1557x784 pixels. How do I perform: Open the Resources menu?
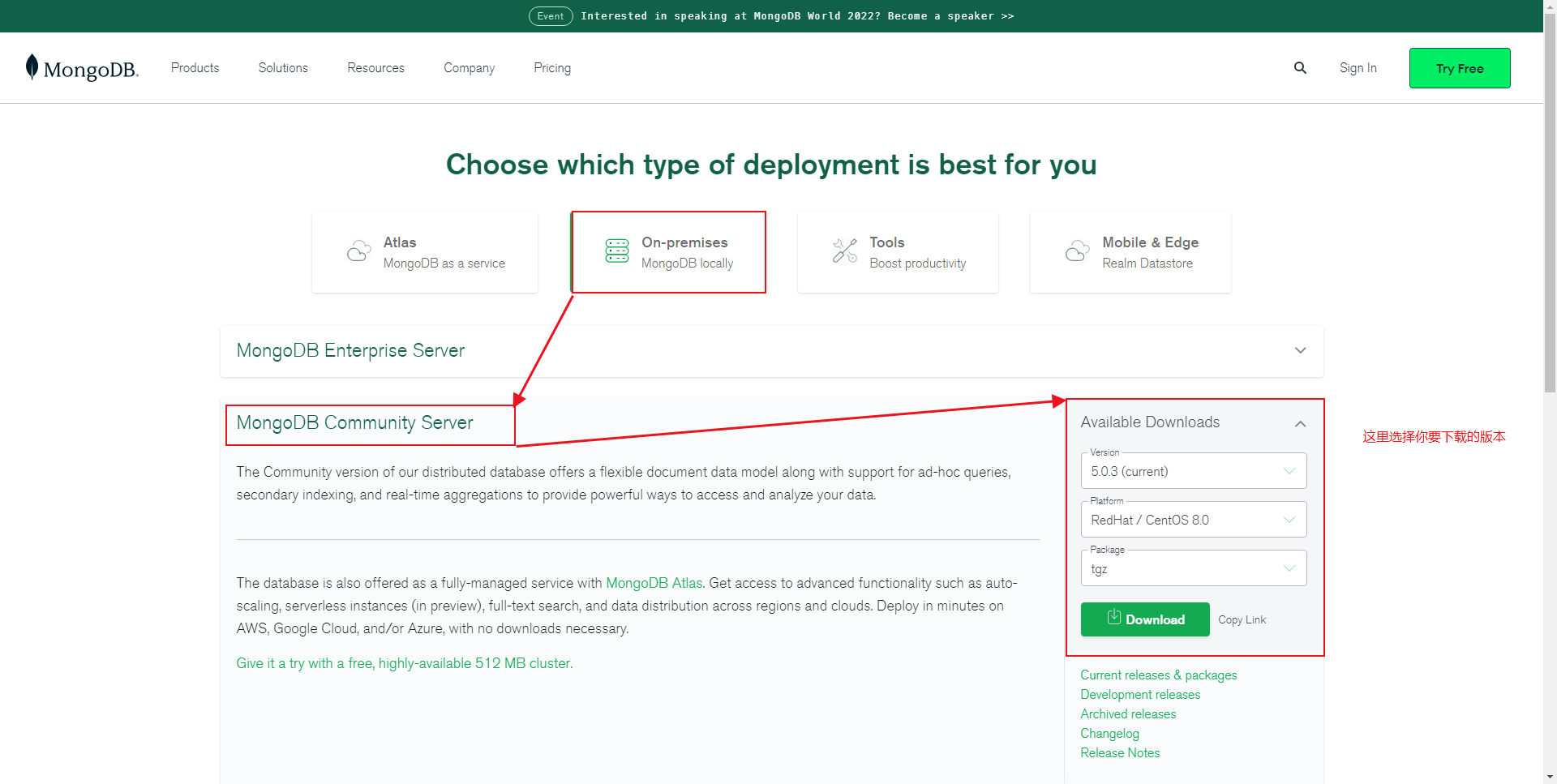(375, 68)
